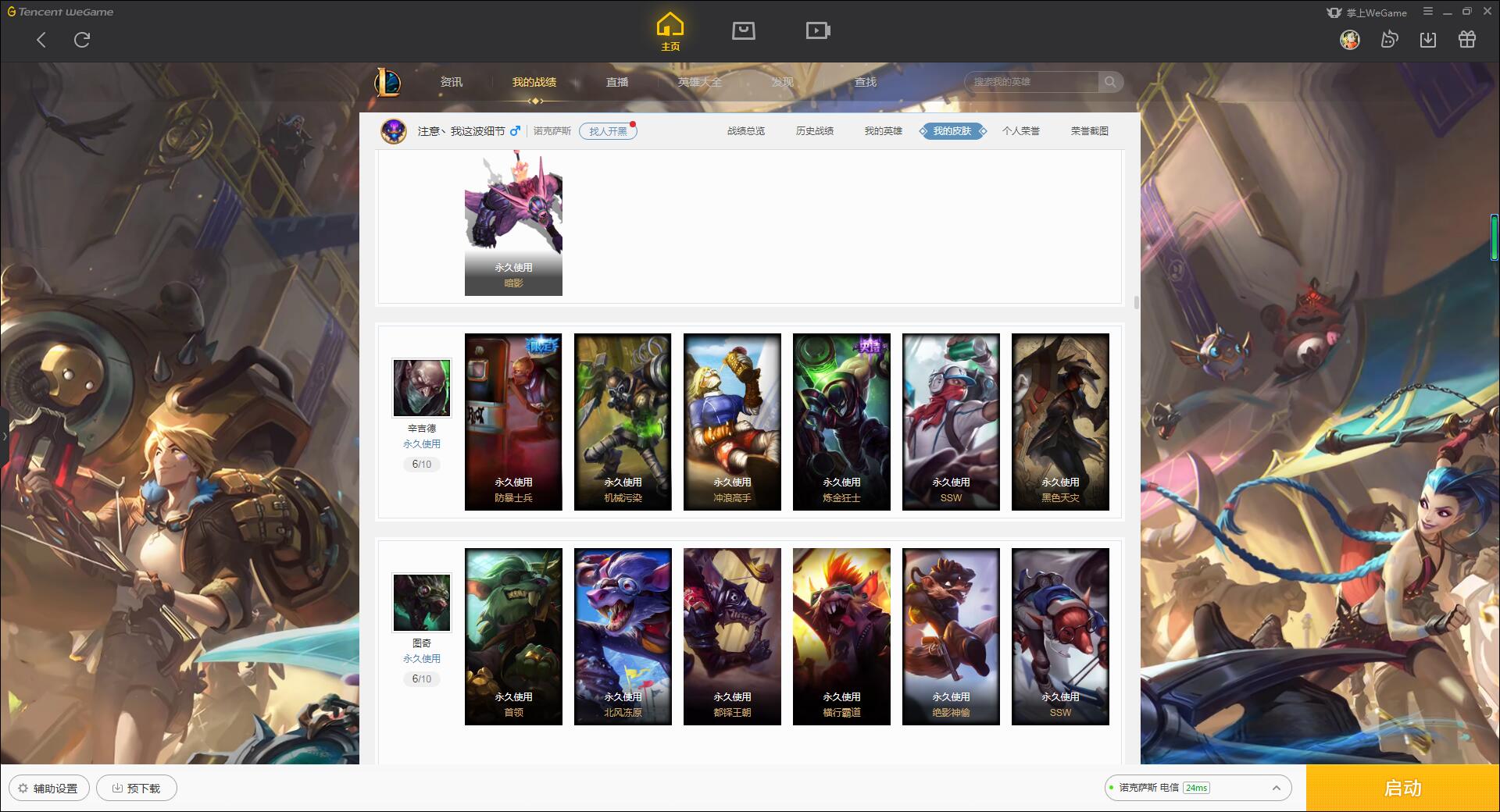
Task: Refresh the page with reload icon
Action: (x=82, y=40)
